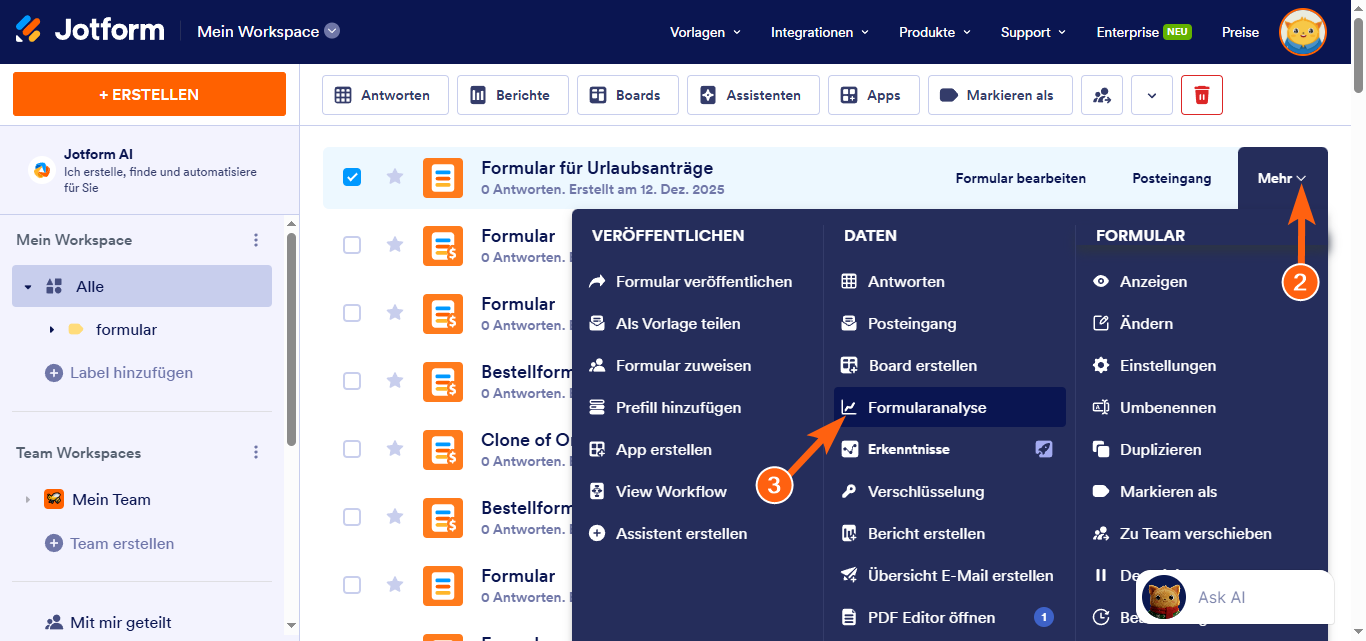Expand the 'formular' folder in the sidebar

coord(50,329)
